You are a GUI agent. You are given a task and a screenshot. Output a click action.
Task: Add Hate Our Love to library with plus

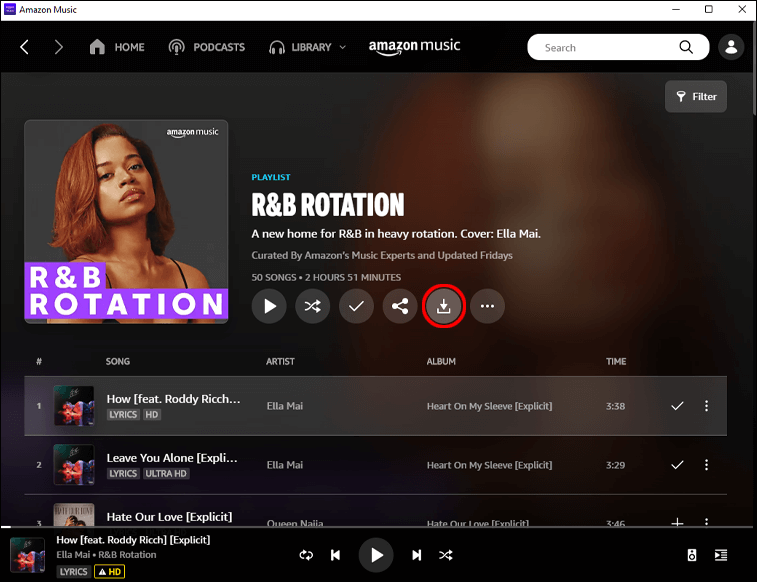(677, 522)
